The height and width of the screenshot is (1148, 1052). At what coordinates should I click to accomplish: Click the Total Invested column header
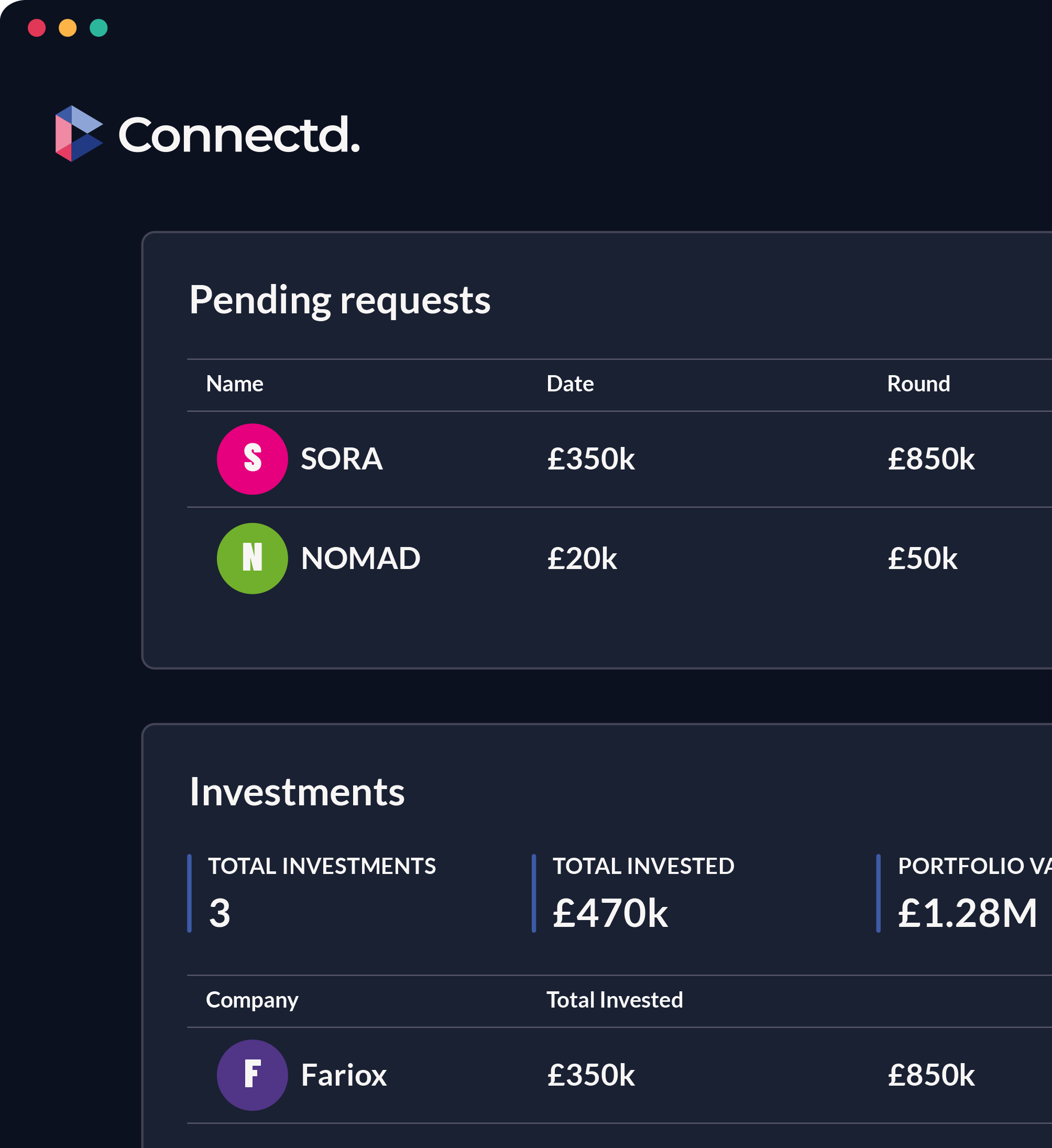click(x=613, y=1000)
